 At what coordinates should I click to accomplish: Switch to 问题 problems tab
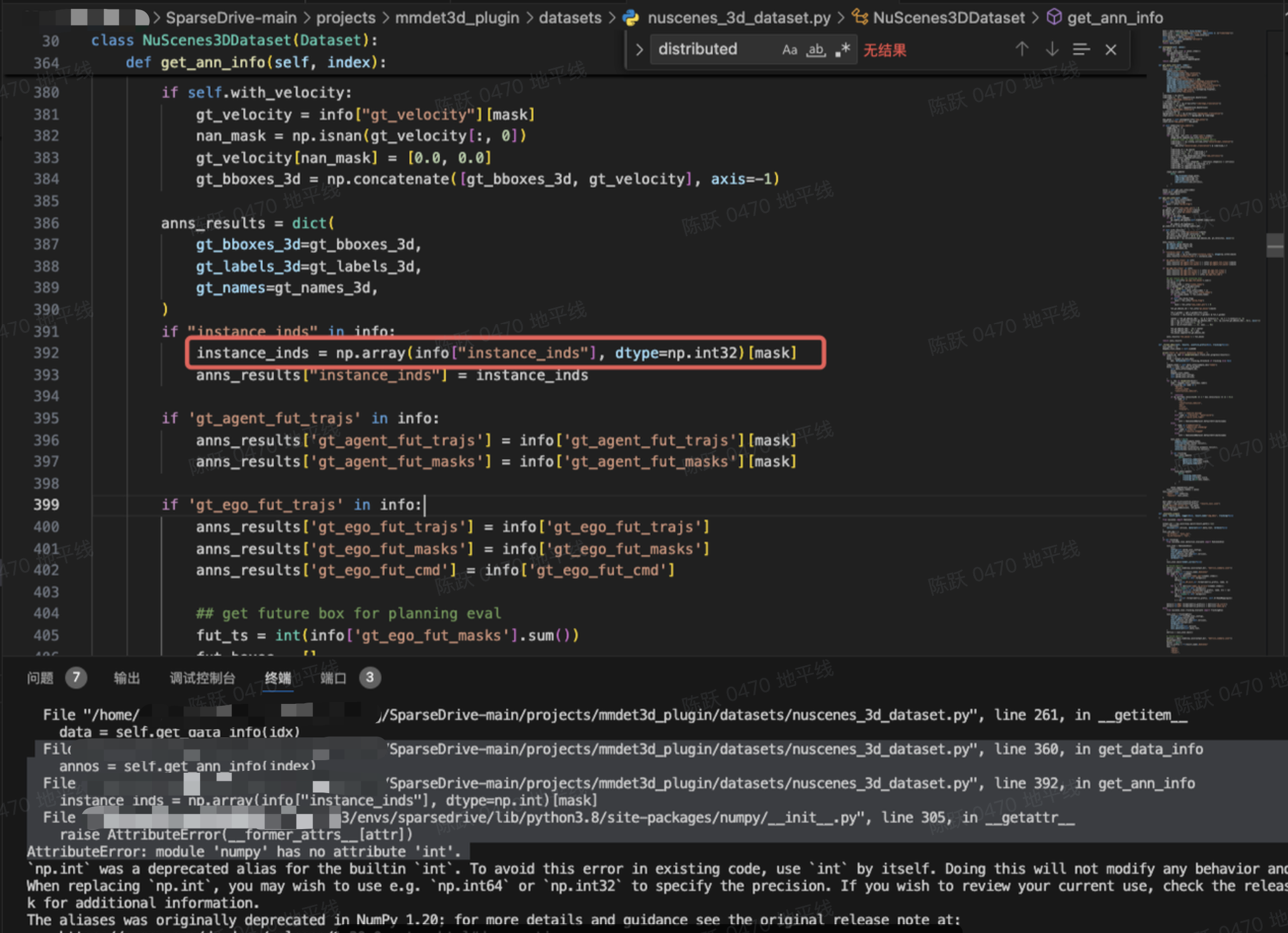(40, 678)
